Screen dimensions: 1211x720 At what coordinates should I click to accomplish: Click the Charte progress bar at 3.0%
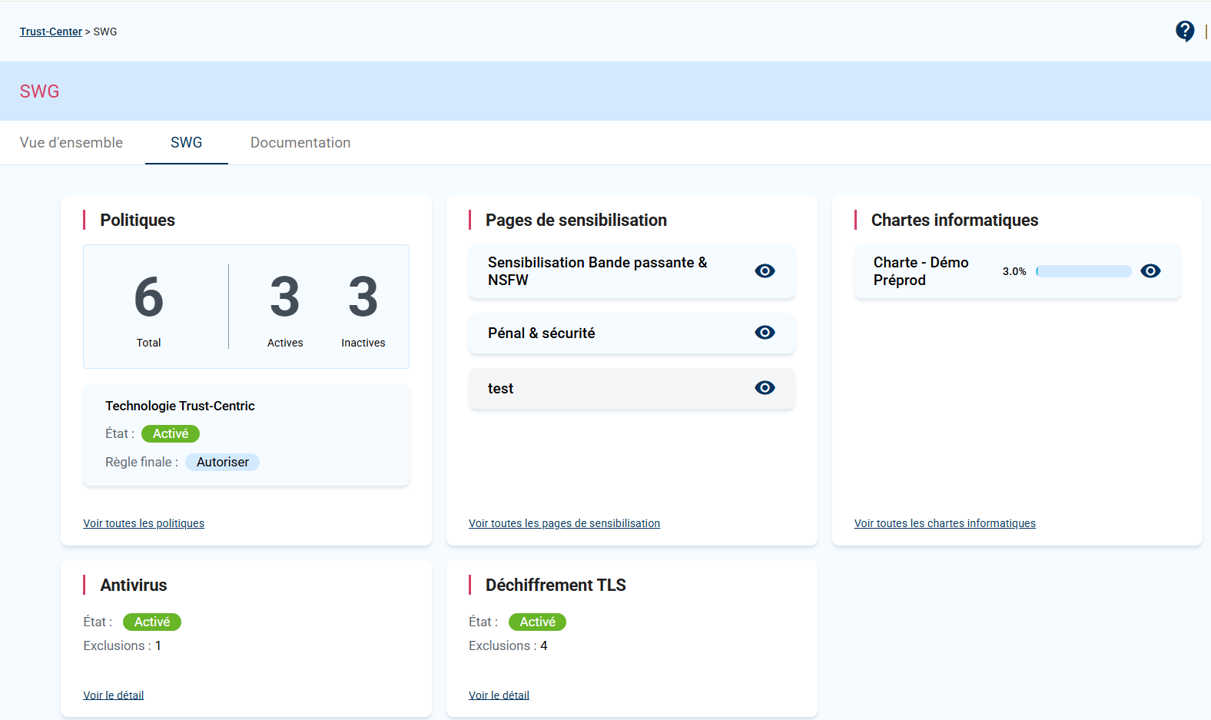click(x=1083, y=271)
